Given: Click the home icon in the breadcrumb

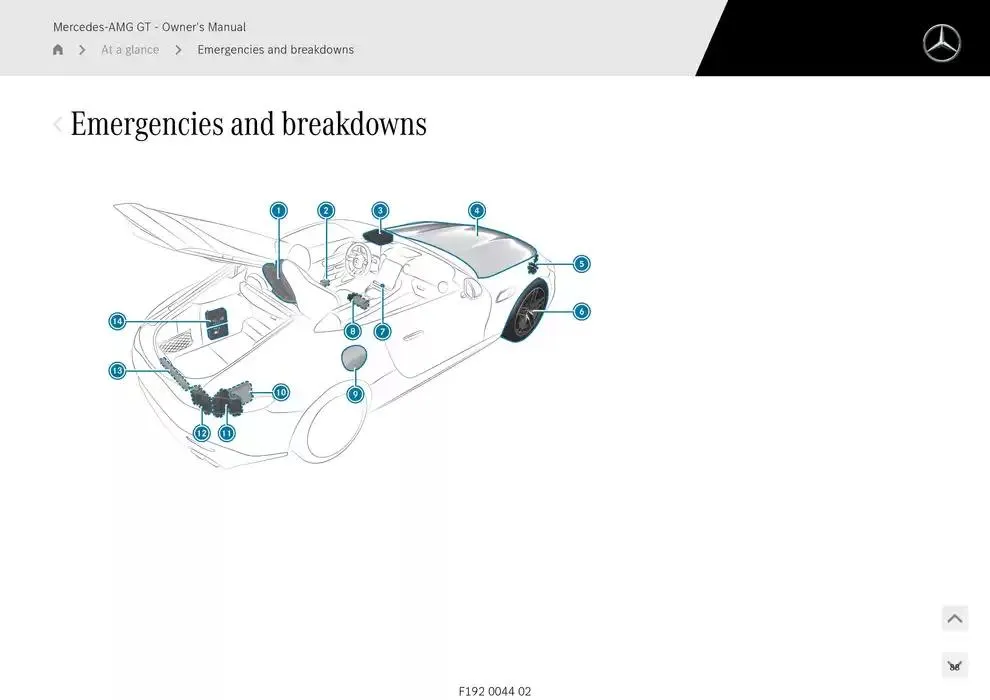Looking at the screenshot, I should pos(58,50).
